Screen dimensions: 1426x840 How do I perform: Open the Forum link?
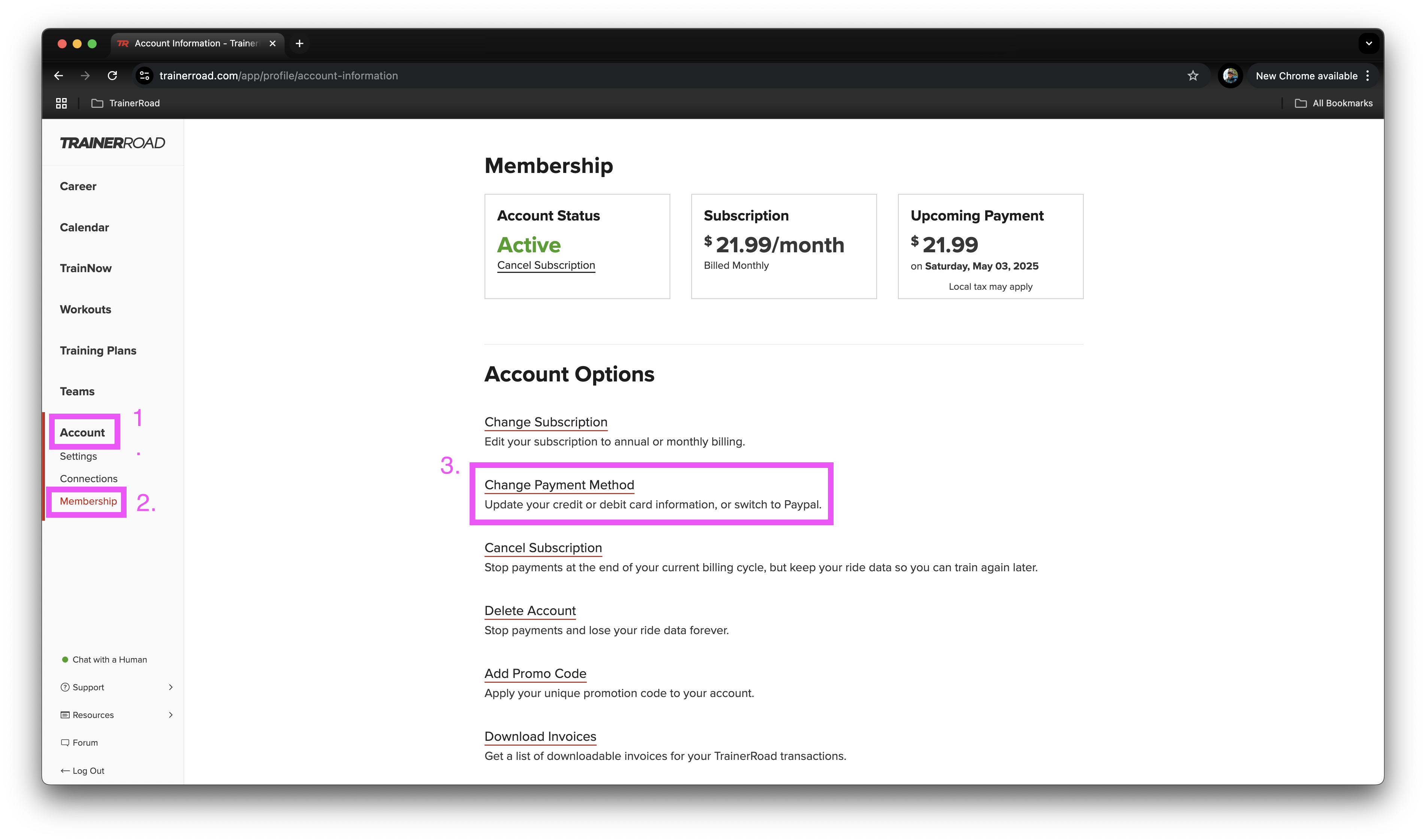pos(85,743)
